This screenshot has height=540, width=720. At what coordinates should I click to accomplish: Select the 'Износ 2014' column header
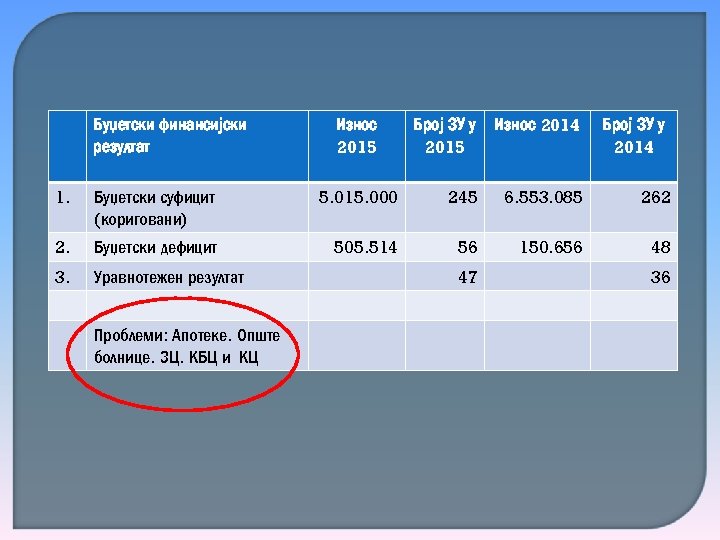[x=537, y=125]
